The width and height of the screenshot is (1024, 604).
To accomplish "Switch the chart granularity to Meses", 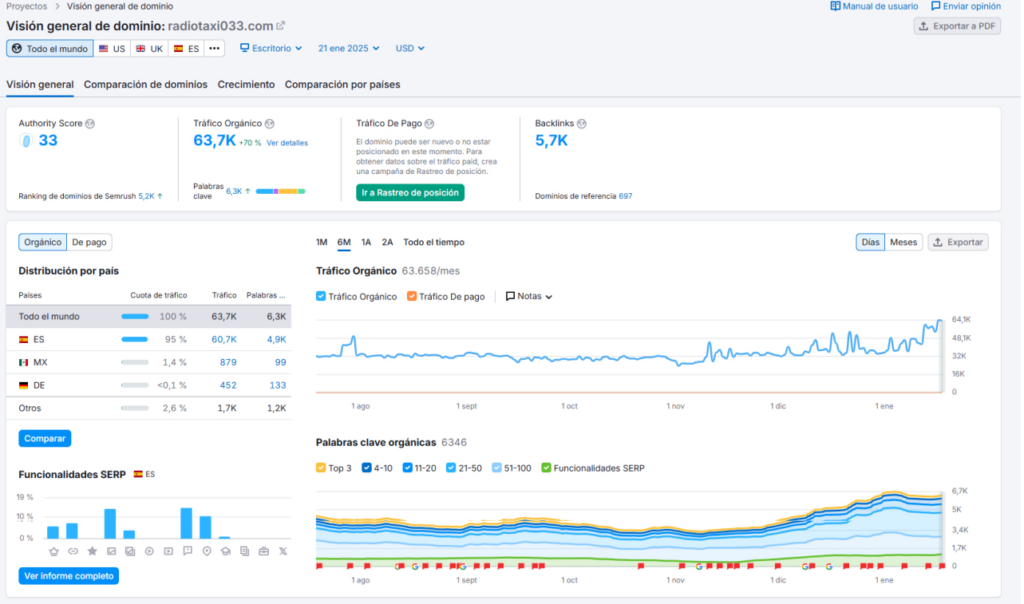I will pyautogui.click(x=903, y=242).
